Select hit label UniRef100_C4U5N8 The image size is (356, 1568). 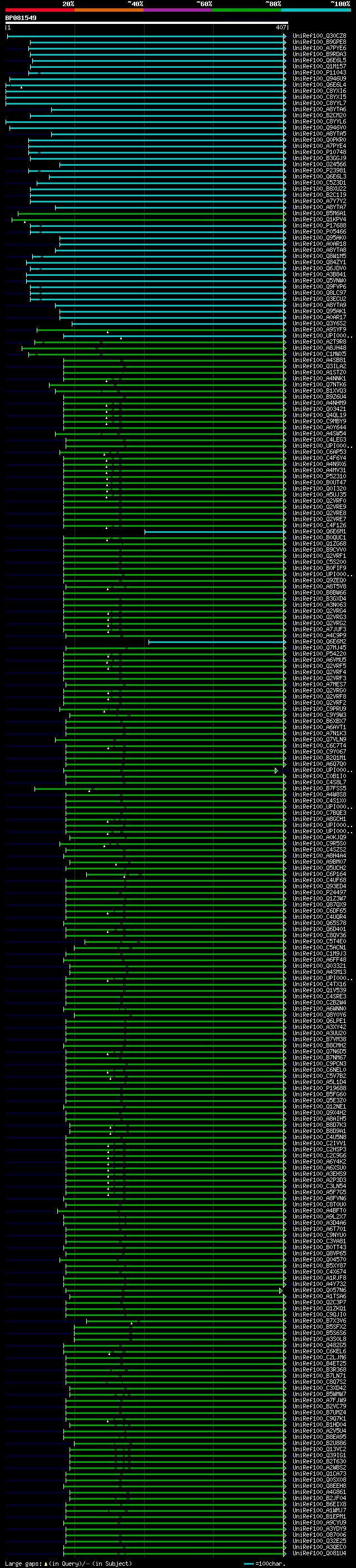(x=319, y=1137)
